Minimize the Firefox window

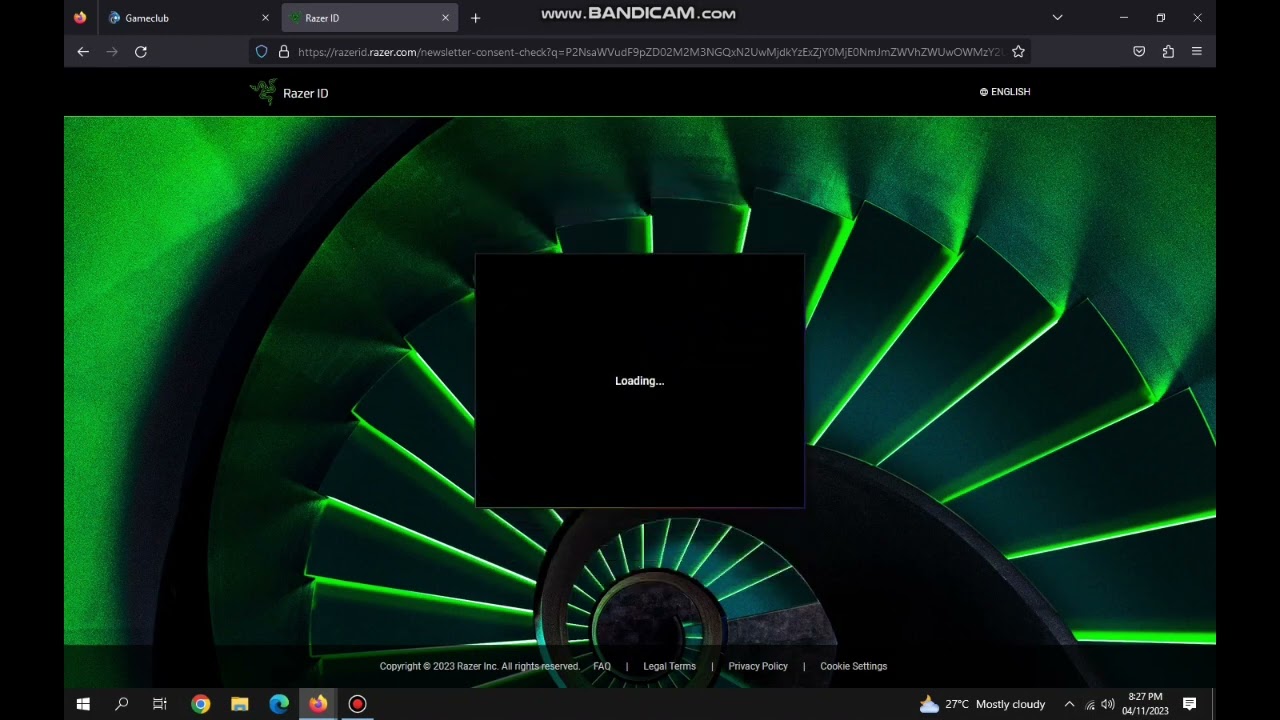[x=1124, y=18]
